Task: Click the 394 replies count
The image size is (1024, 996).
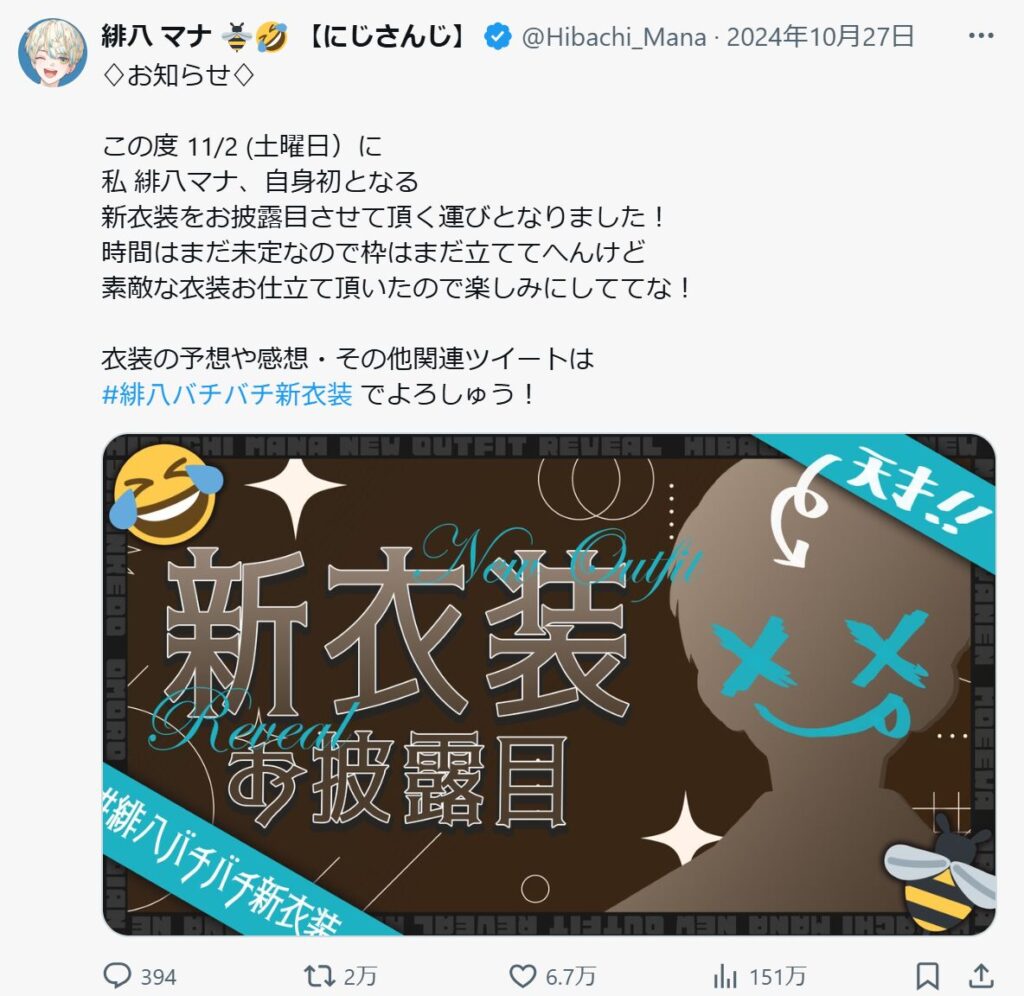Action: pos(159,976)
